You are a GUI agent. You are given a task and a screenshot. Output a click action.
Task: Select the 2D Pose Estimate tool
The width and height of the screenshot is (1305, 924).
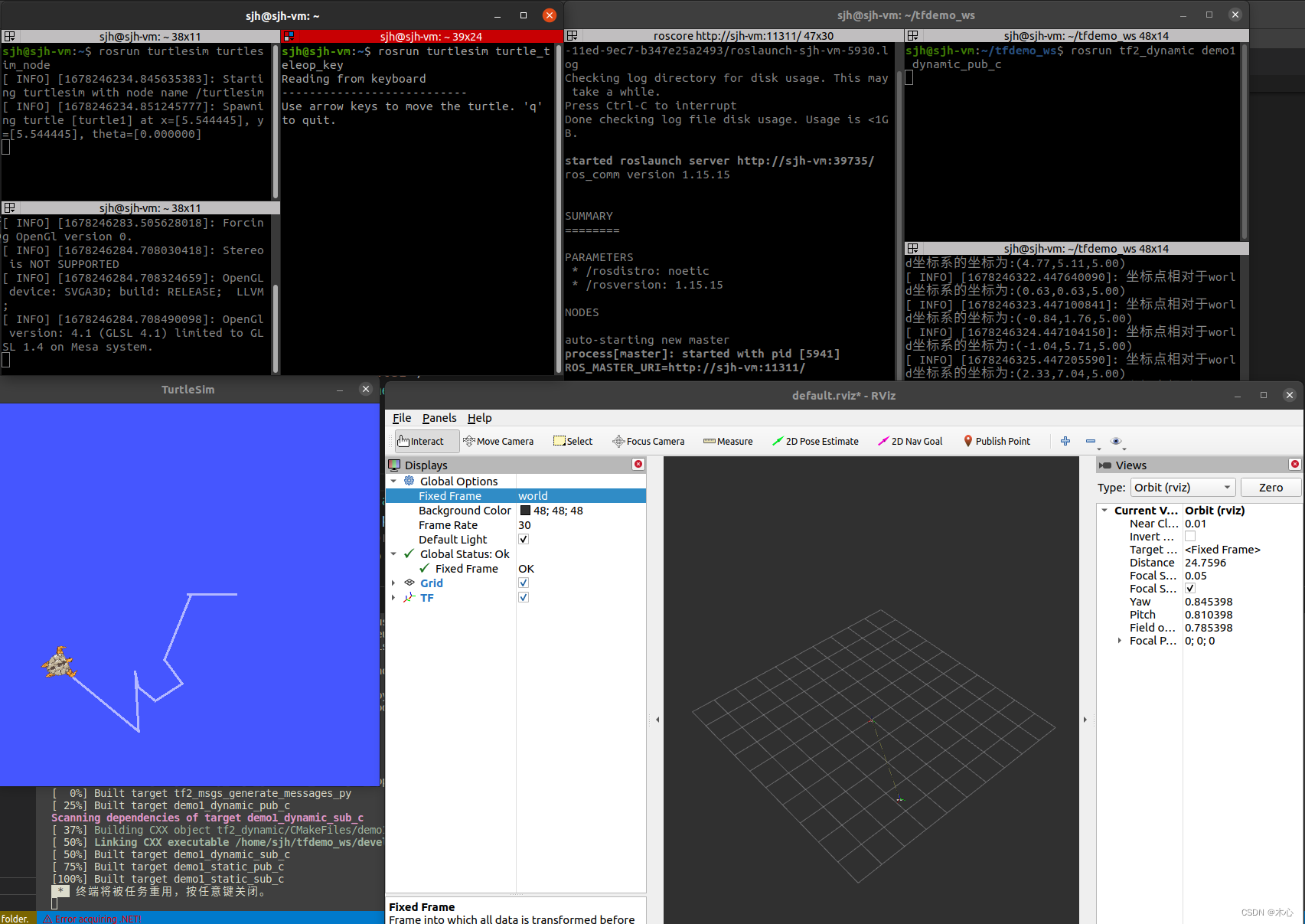coord(815,441)
